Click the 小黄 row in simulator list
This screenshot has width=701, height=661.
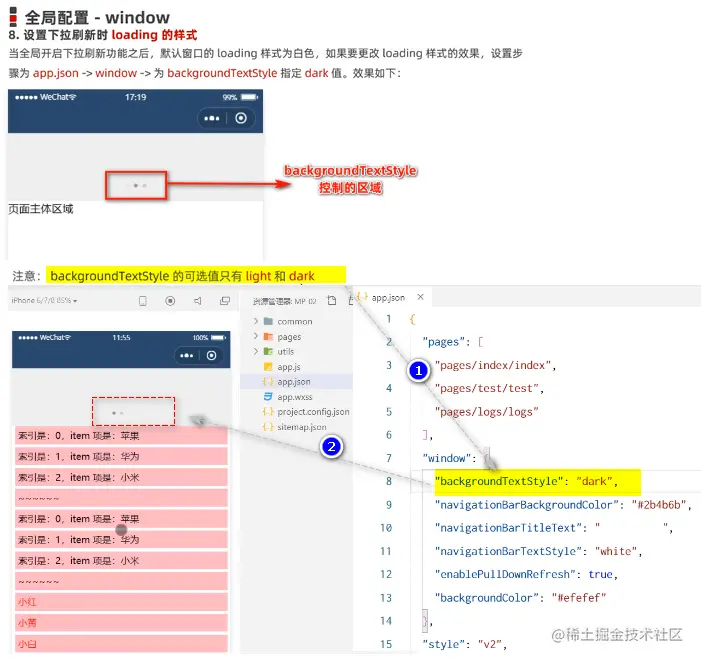pyautogui.click(x=121, y=623)
